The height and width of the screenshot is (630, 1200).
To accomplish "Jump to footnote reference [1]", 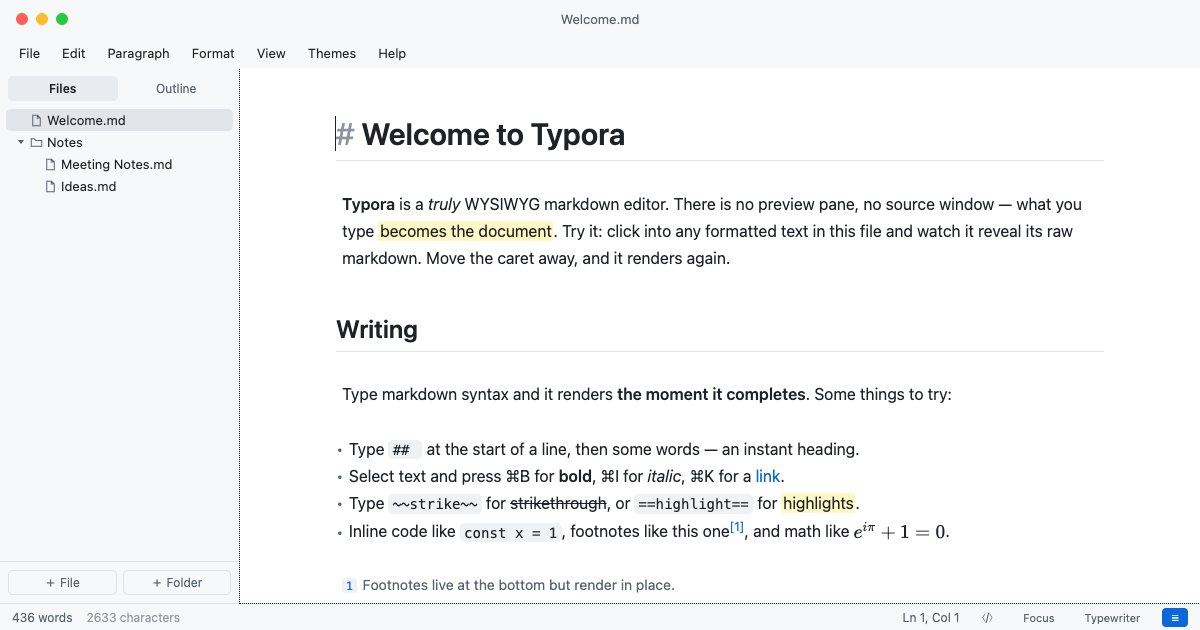I will [737, 527].
